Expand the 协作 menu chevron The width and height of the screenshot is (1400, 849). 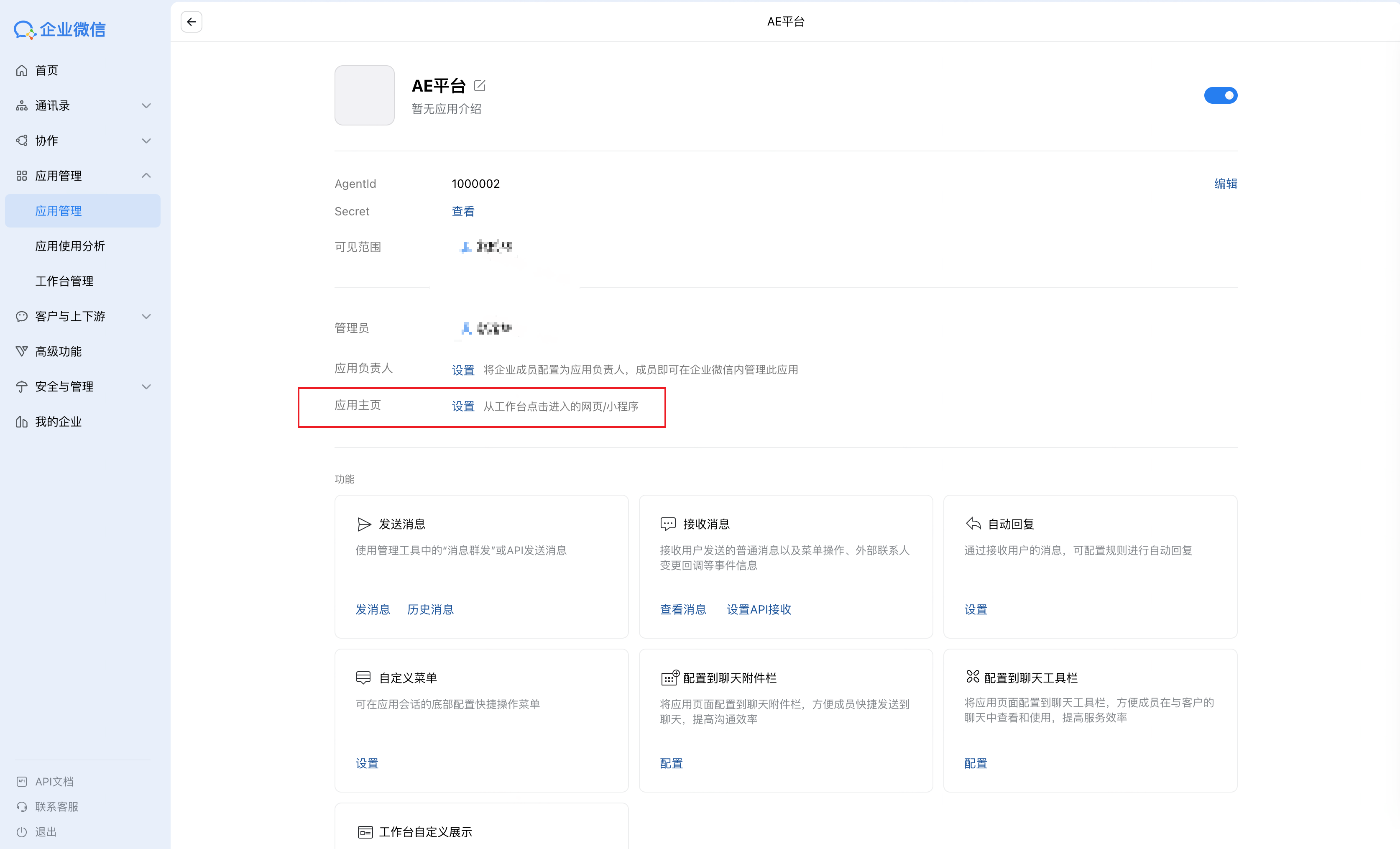pyautogui.click(x=146, y=141)
